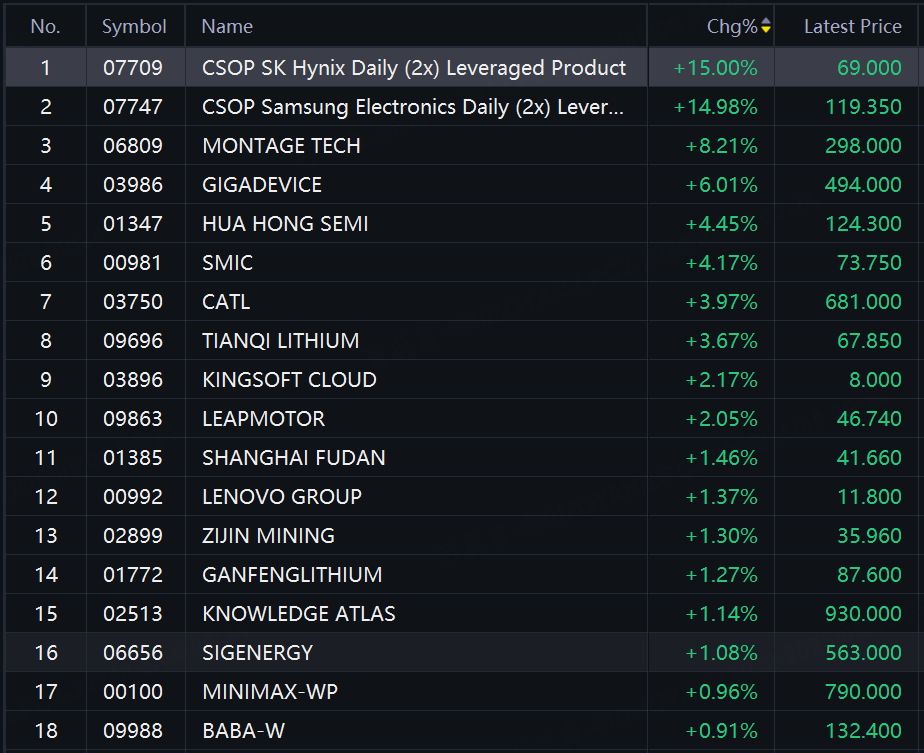Click the latest price 298.000

[863, 146]
